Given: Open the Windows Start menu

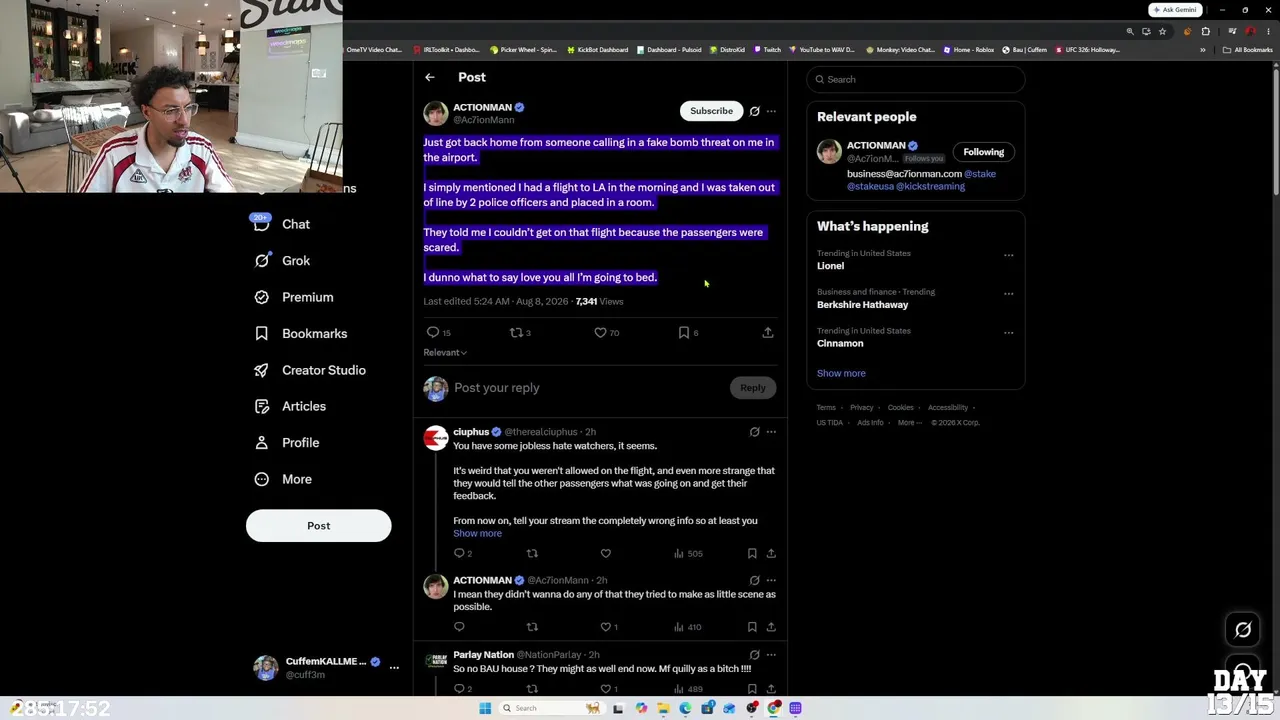Looking at the screenshot, I should (x=485, y=708).
